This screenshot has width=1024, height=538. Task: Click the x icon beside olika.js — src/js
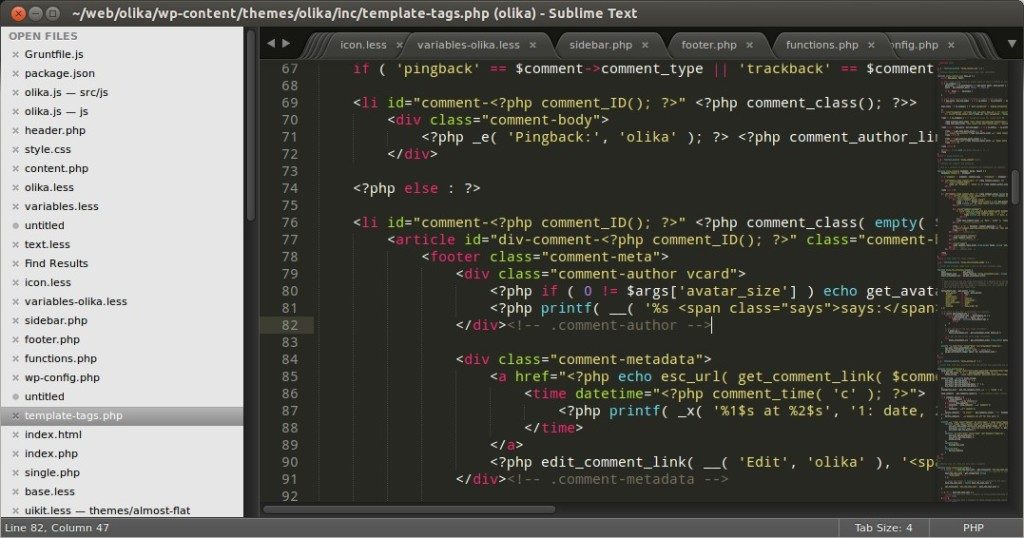coord(16,93)
